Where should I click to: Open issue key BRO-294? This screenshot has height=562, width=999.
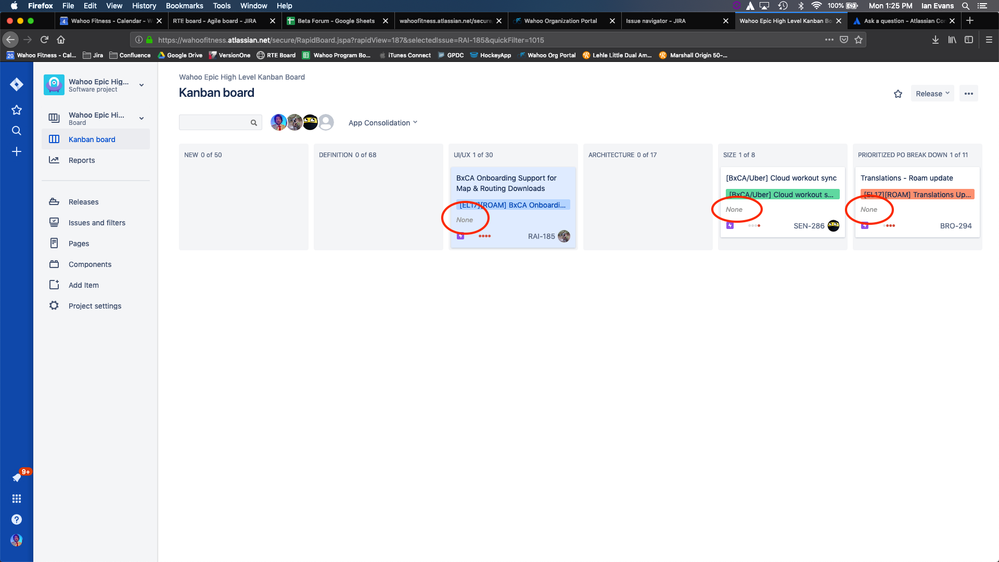click(x=956, y=226)
